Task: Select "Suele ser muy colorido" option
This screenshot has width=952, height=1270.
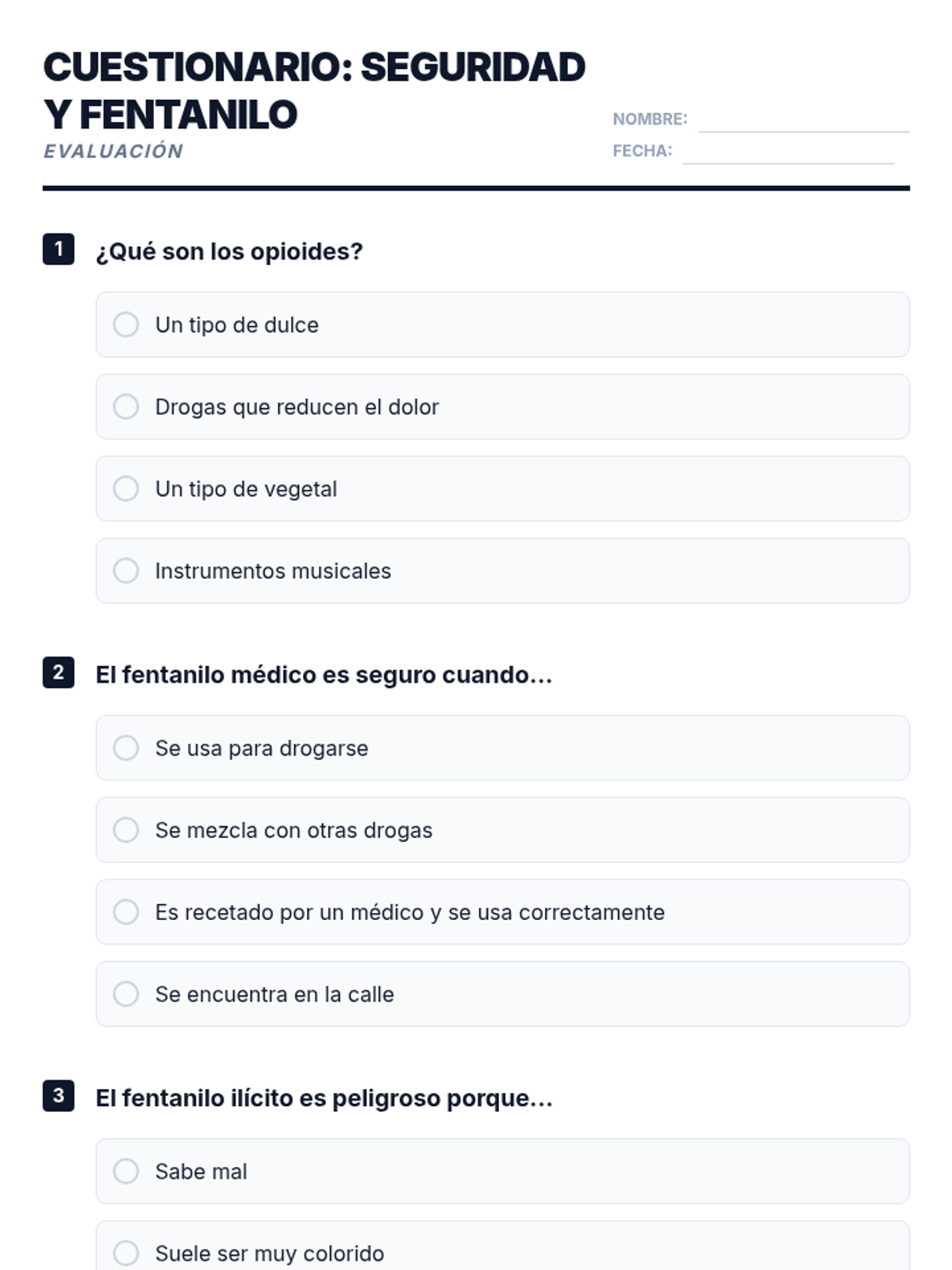Action: pos(126,1253)
